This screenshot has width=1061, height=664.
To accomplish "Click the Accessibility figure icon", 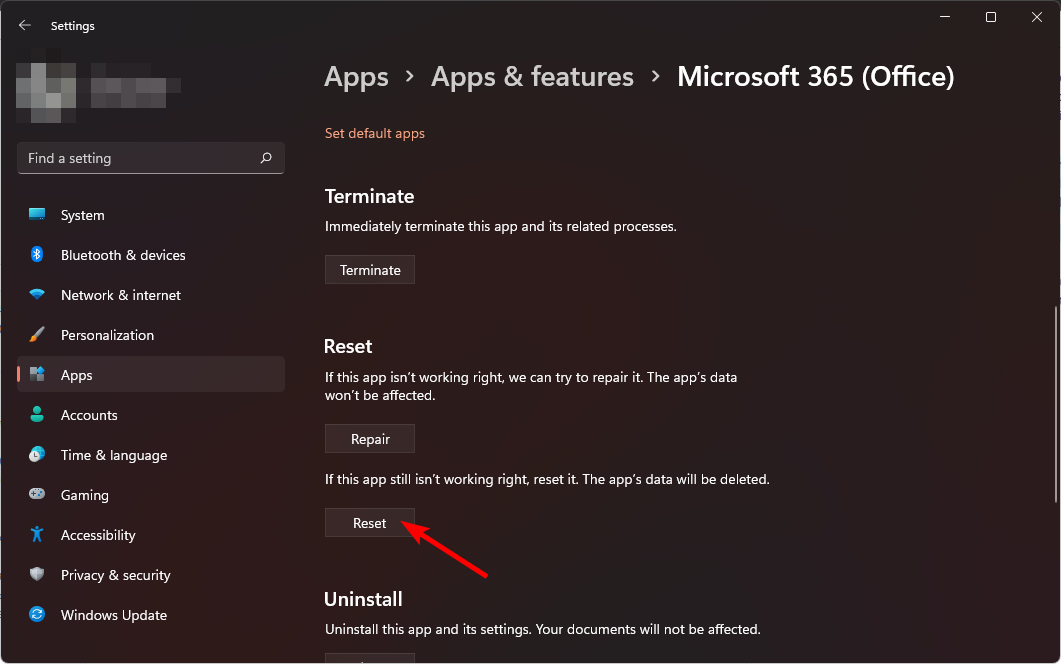I will click(x=37, y=534).
